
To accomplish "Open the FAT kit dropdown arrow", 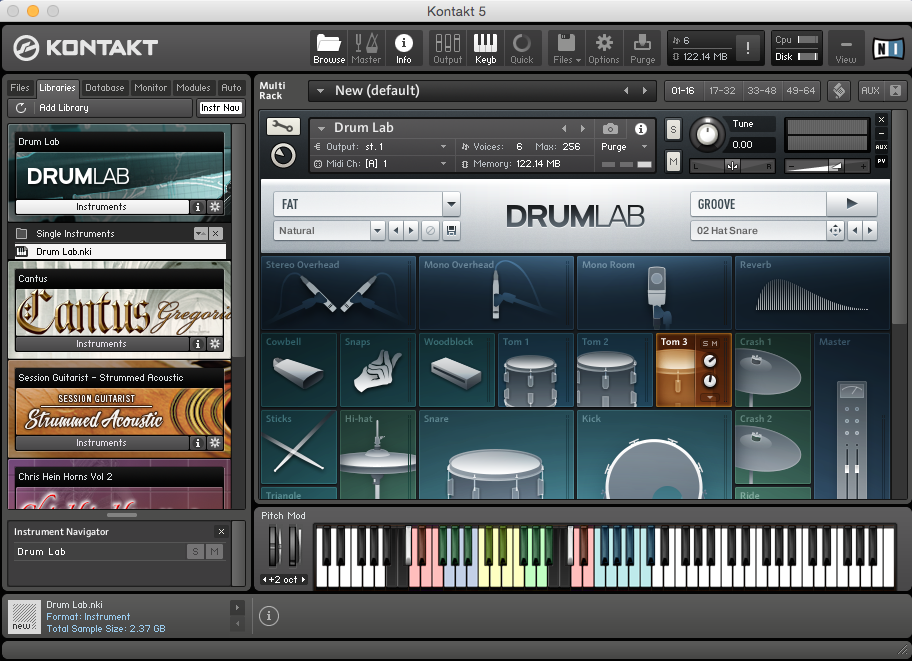I will click(451, 204).
